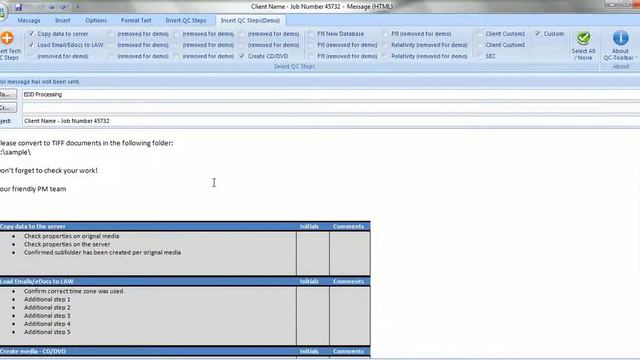640x360 pixels.
Task: Click the 'Additional step 3' bullet
Action: coord(47,316)
